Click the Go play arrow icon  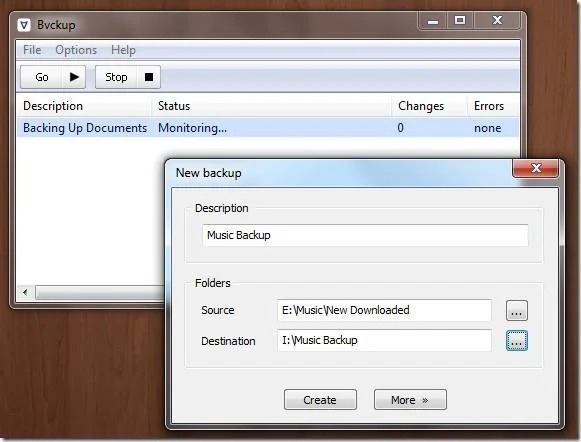click(74, 77)
